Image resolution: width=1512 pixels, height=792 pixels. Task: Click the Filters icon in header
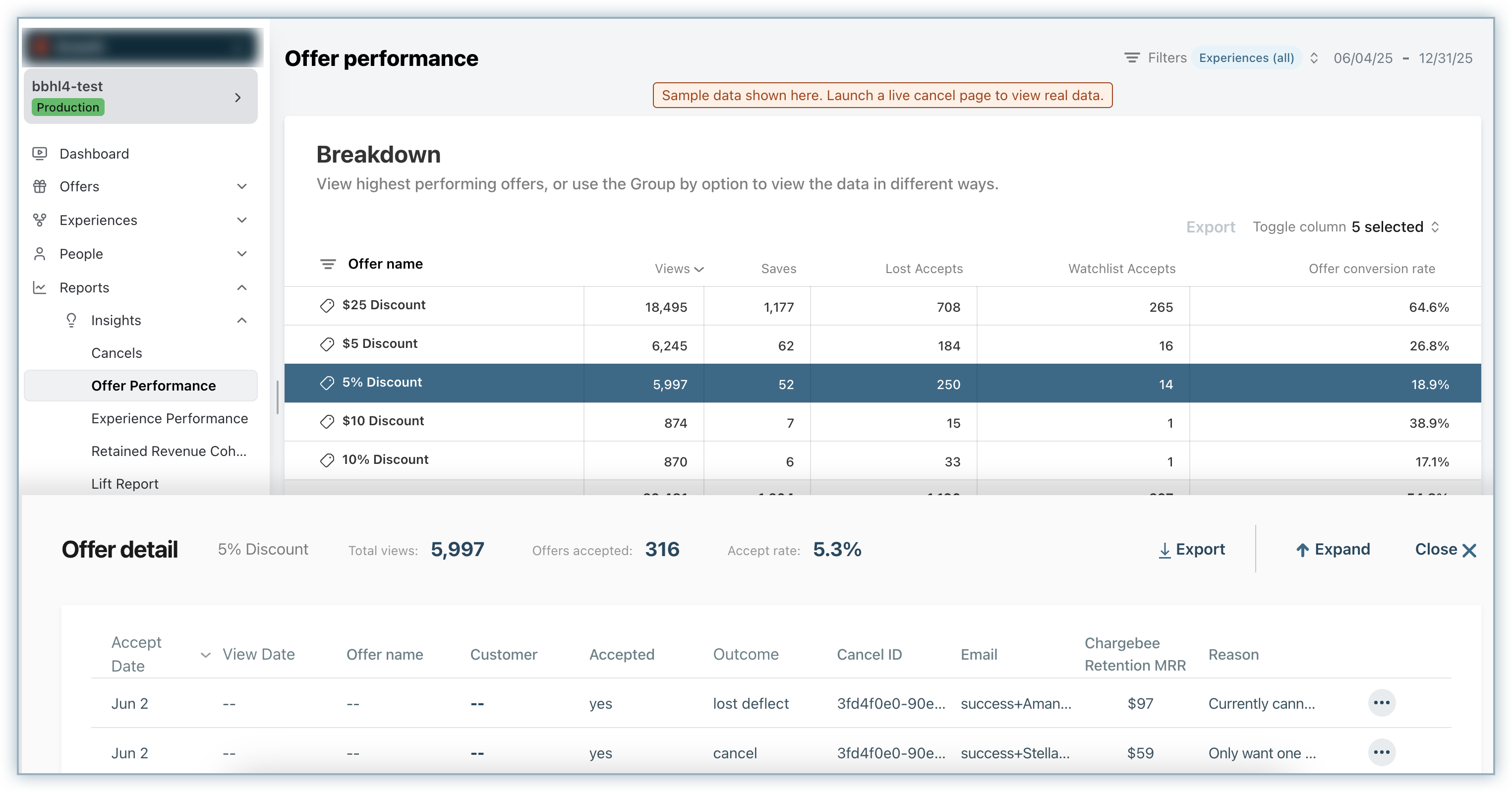point(1132,57)
